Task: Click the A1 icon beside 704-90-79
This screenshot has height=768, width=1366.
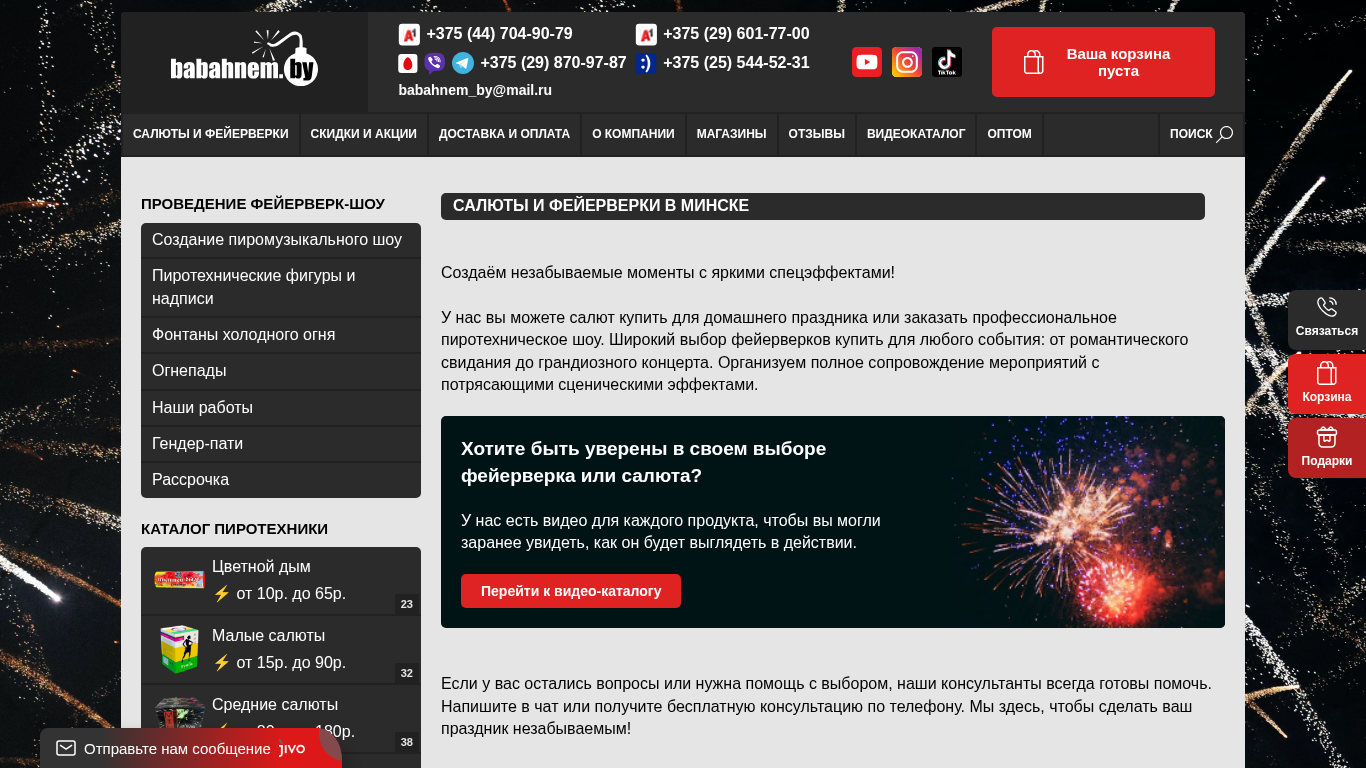Action: click(409, 35)
